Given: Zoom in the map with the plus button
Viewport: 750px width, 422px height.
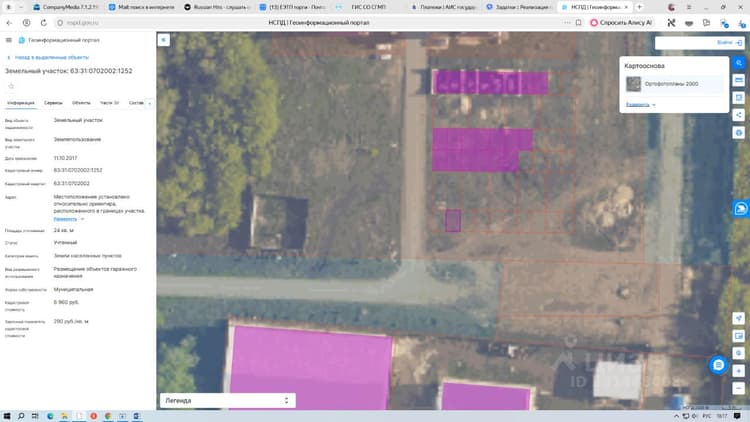Looking at the screenshot, I should tap(739, 371).
